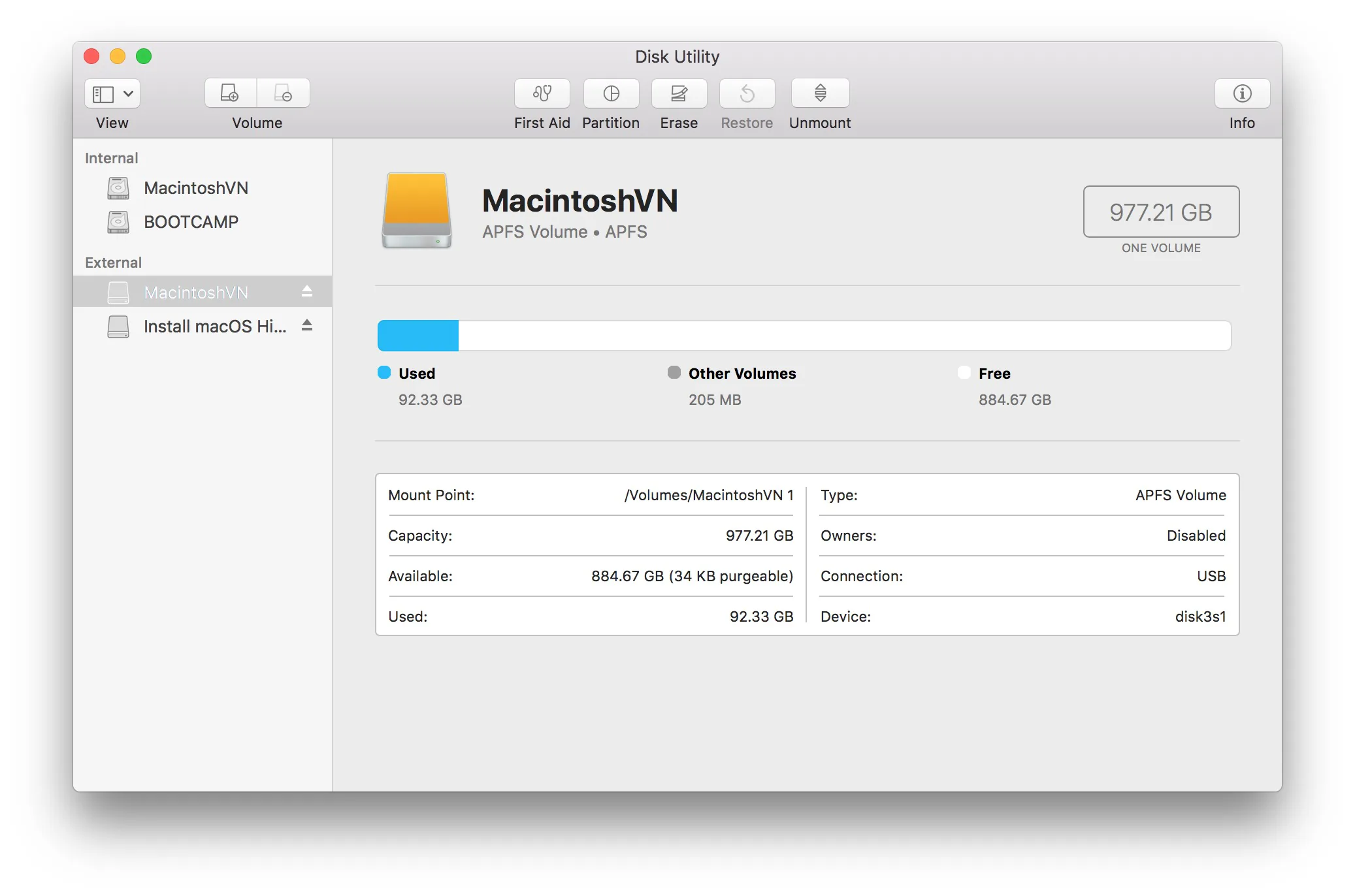Screen dimensions: 1355x896
Task: Click the Restore toolbar icon
Action: click(x=747, y=93)
